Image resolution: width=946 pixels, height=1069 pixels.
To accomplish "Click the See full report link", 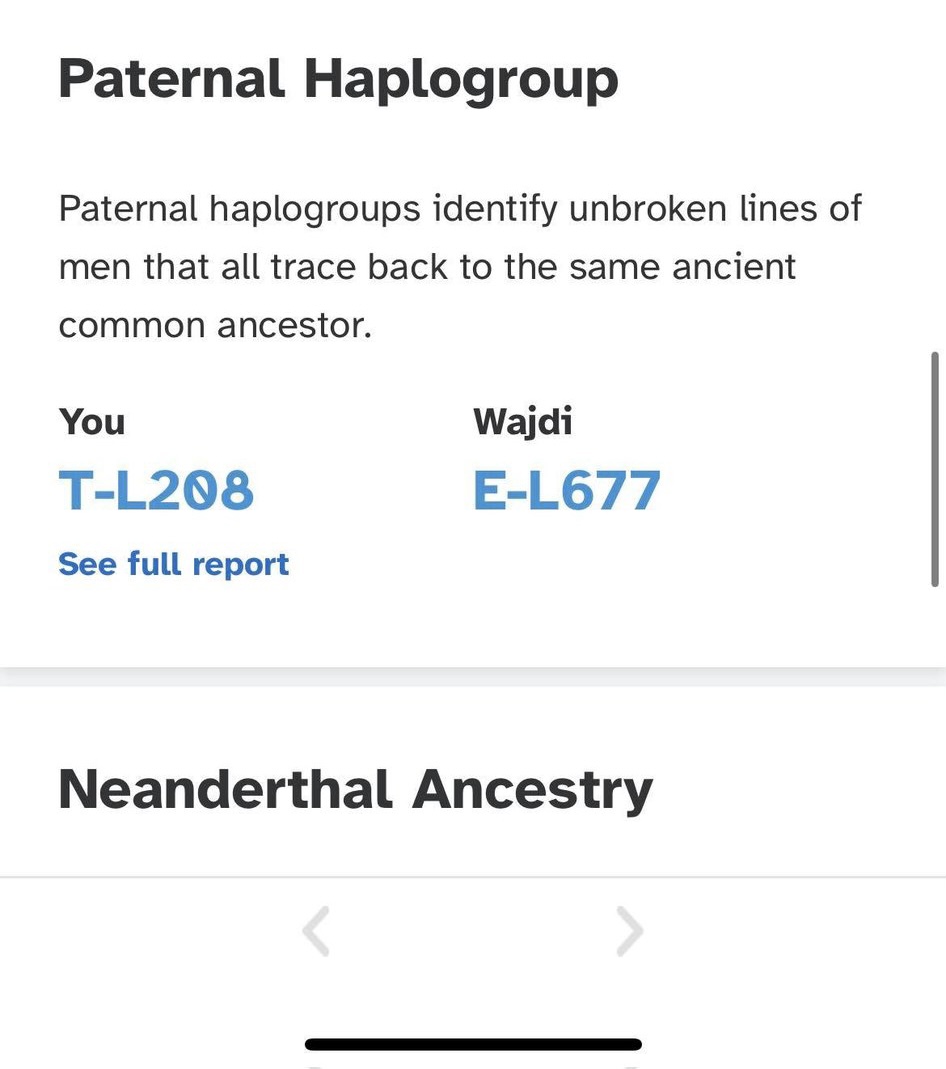I will tap(173, 564).
